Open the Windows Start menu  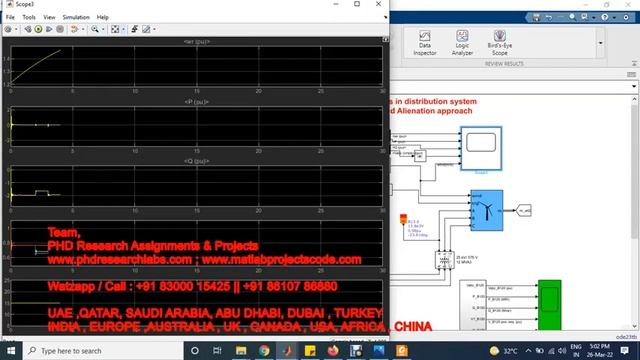click(x=11, y=351)
